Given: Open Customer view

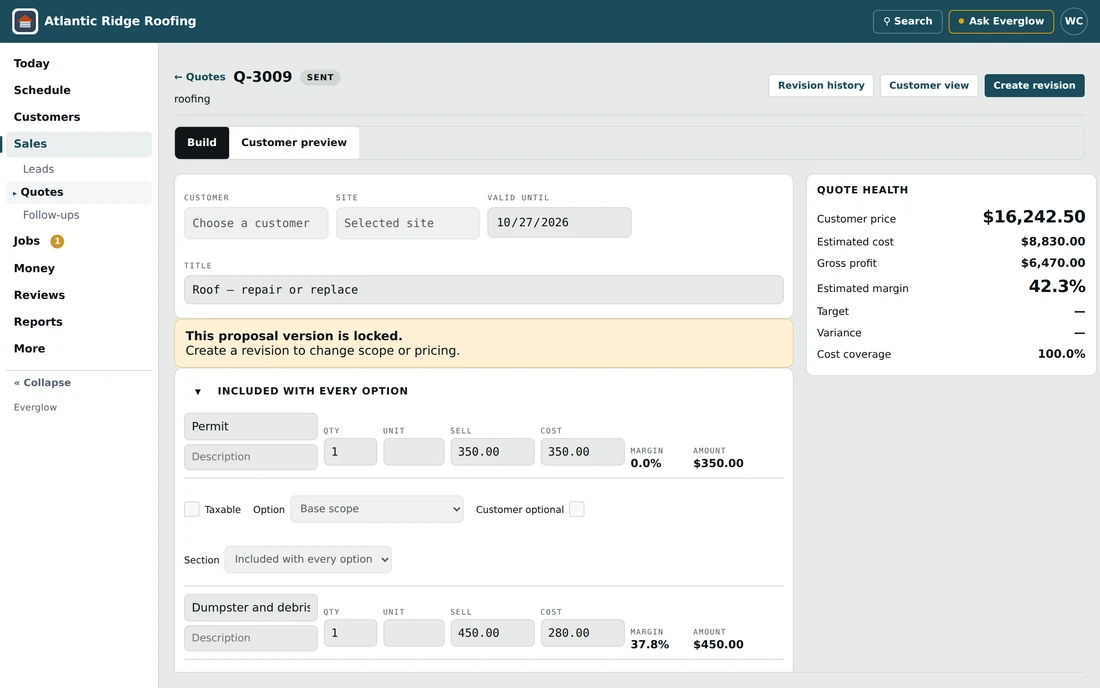Looking at the screenshot, I should 929,86.
